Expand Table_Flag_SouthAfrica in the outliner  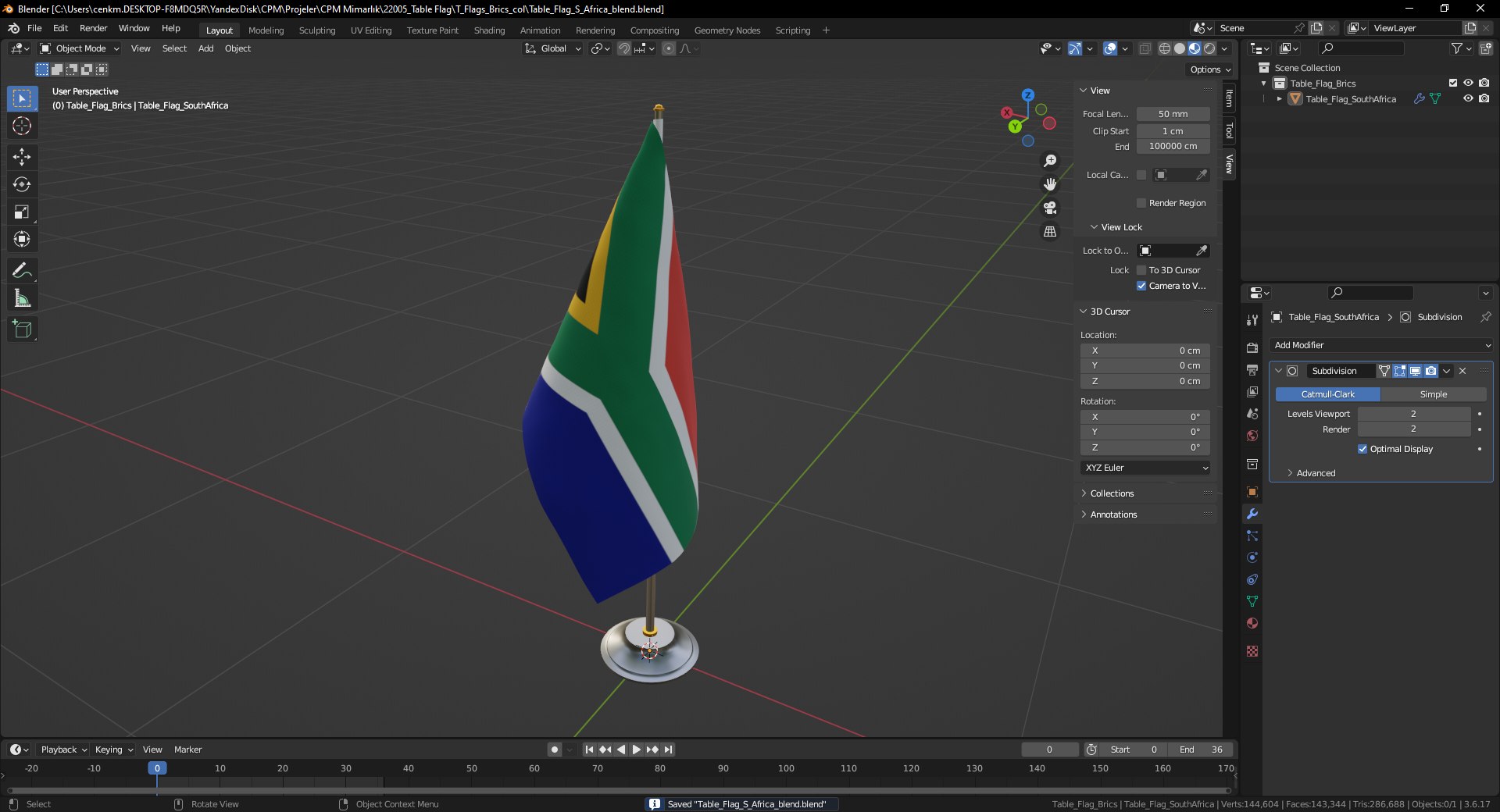pos(1279,99)
